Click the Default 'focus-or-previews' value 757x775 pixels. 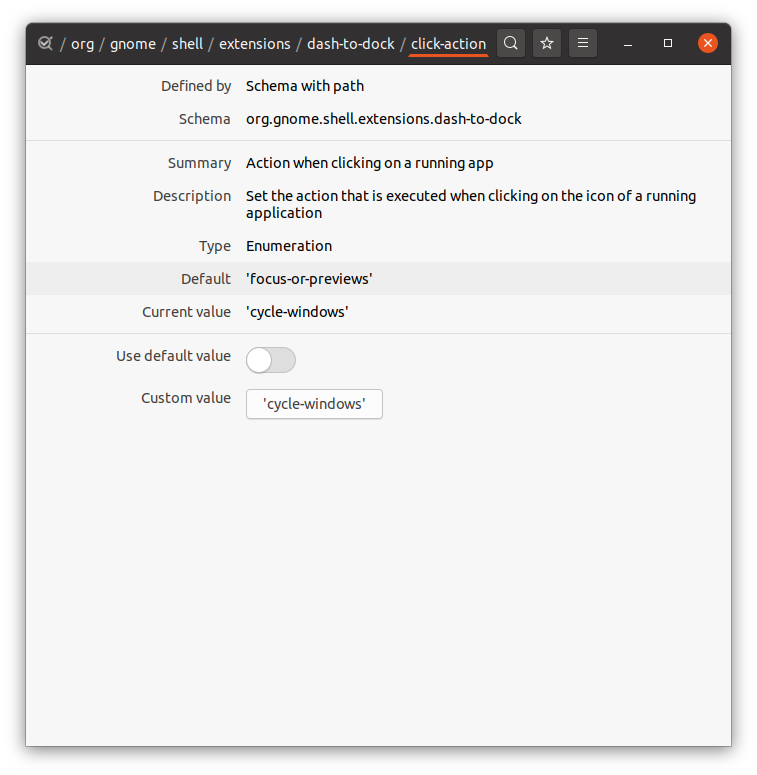(x=309, y=279)
